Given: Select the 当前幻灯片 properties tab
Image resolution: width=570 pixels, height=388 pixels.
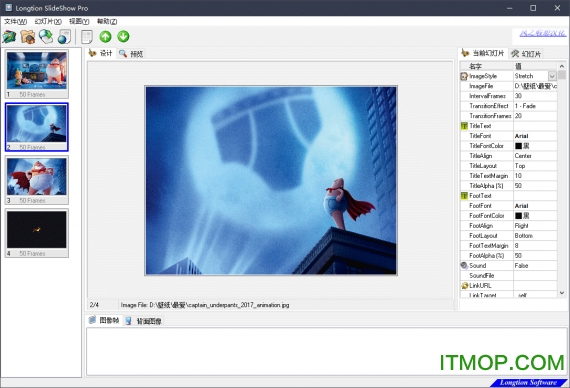Looking at the screenshot, I should [483, 53].
